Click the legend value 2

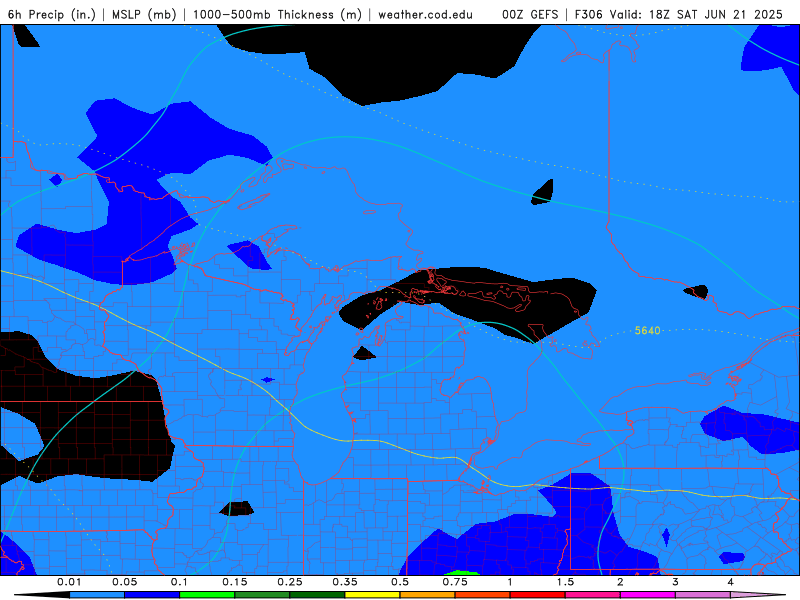point(620,582)
